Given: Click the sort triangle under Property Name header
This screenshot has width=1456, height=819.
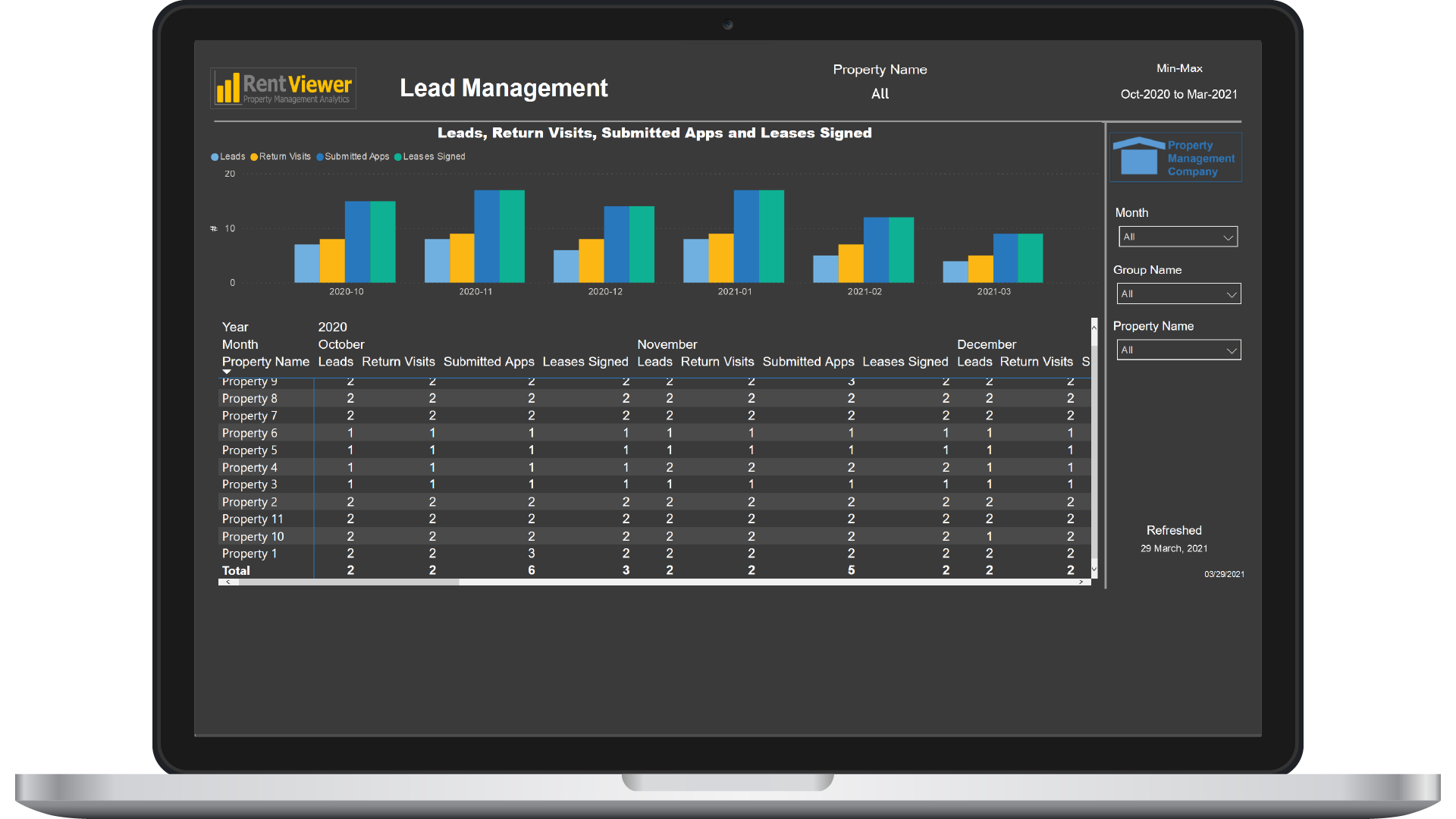Looking at the screenshot, I should click(x=227, y=372).
